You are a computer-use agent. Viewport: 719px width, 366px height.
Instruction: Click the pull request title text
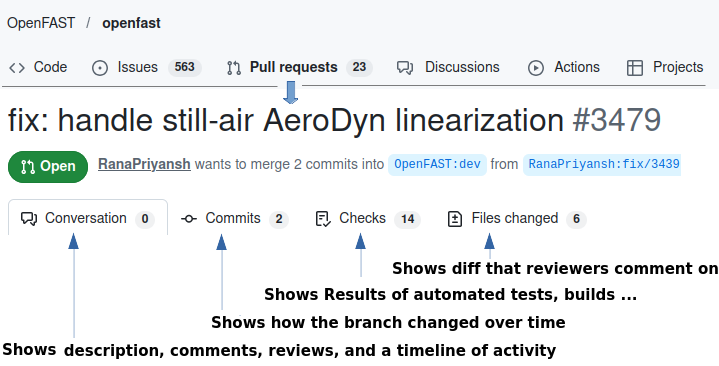click(286, 120)
